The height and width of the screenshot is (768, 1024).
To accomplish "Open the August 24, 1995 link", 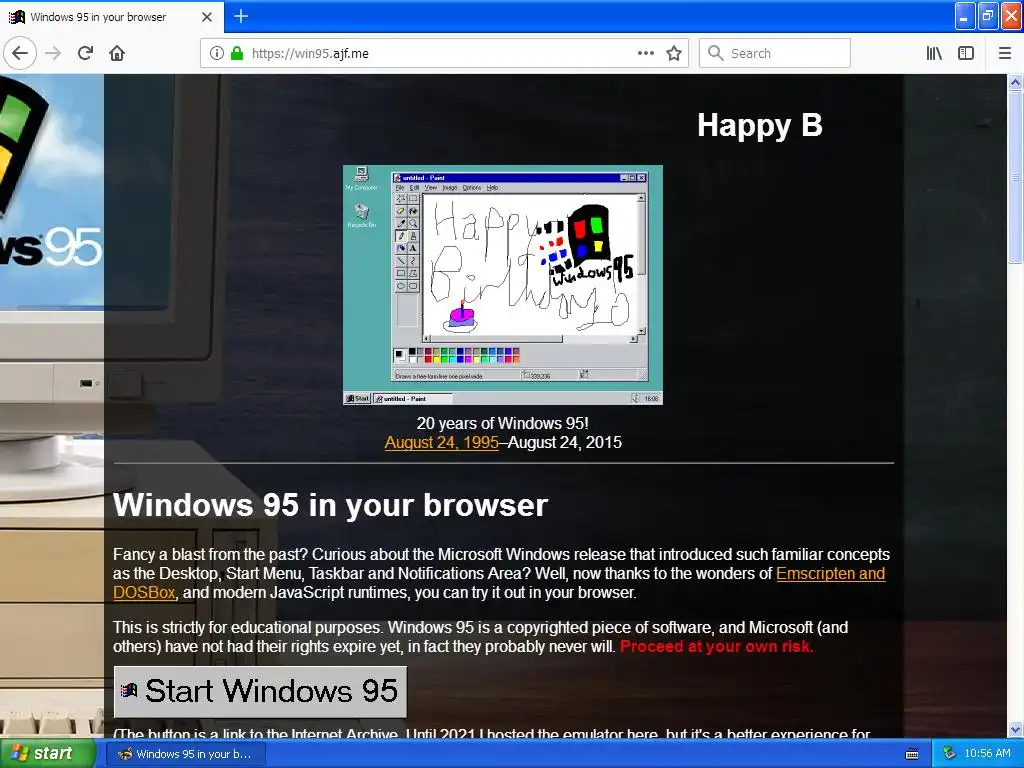I will pos(441,442).
